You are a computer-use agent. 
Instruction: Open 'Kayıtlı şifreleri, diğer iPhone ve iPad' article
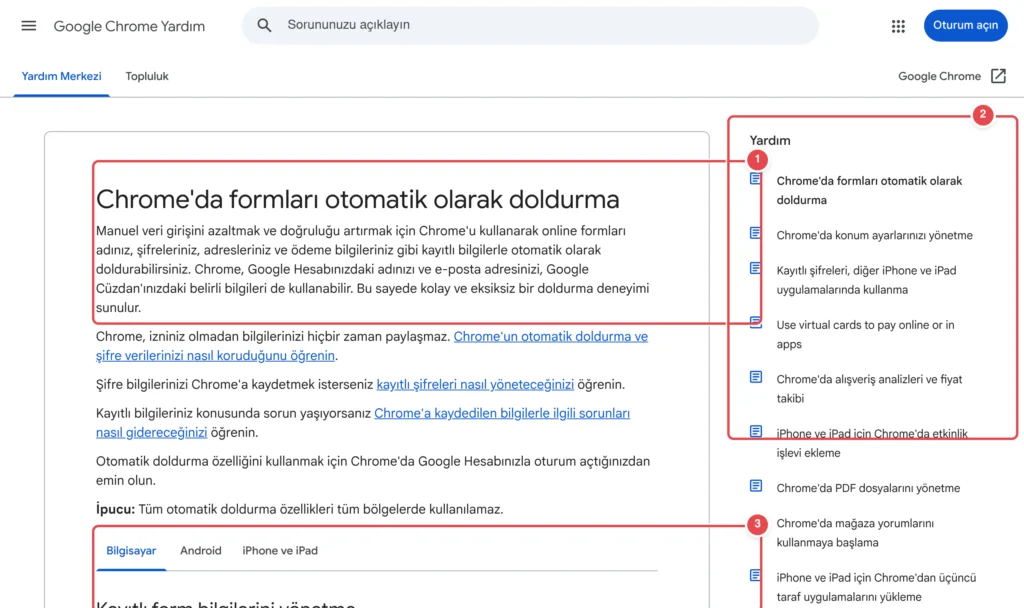coord(866,280)
